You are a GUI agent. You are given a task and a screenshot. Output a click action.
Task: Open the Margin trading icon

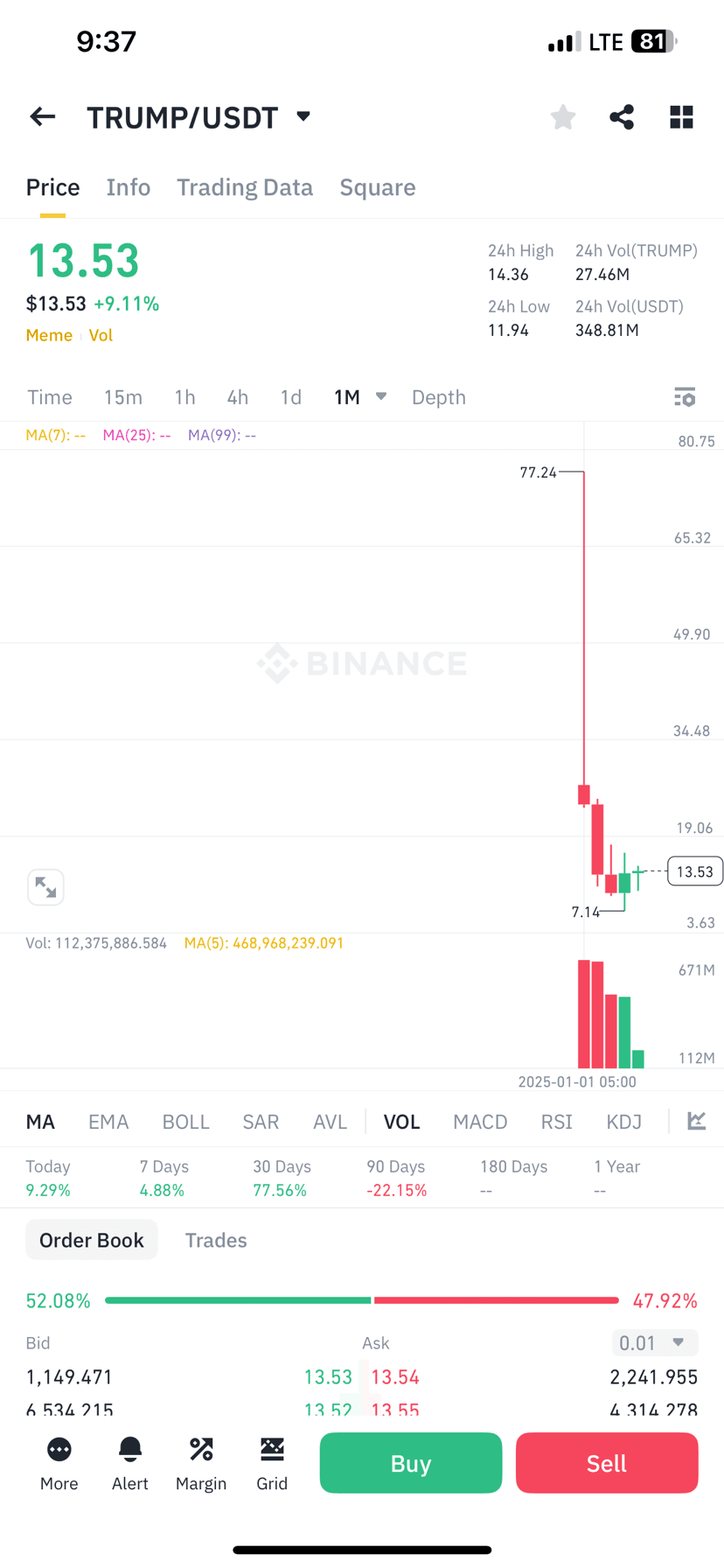[x=201, y=1463]
